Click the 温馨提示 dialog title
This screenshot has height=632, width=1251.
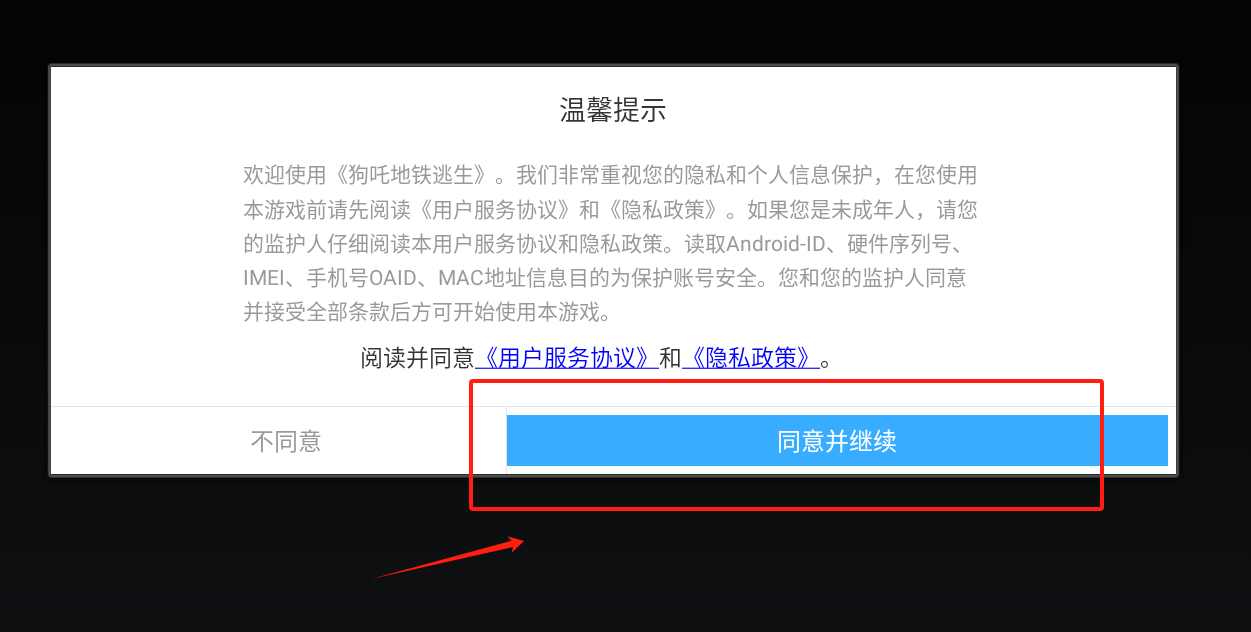pyautogui.click(x=613, y=110)
